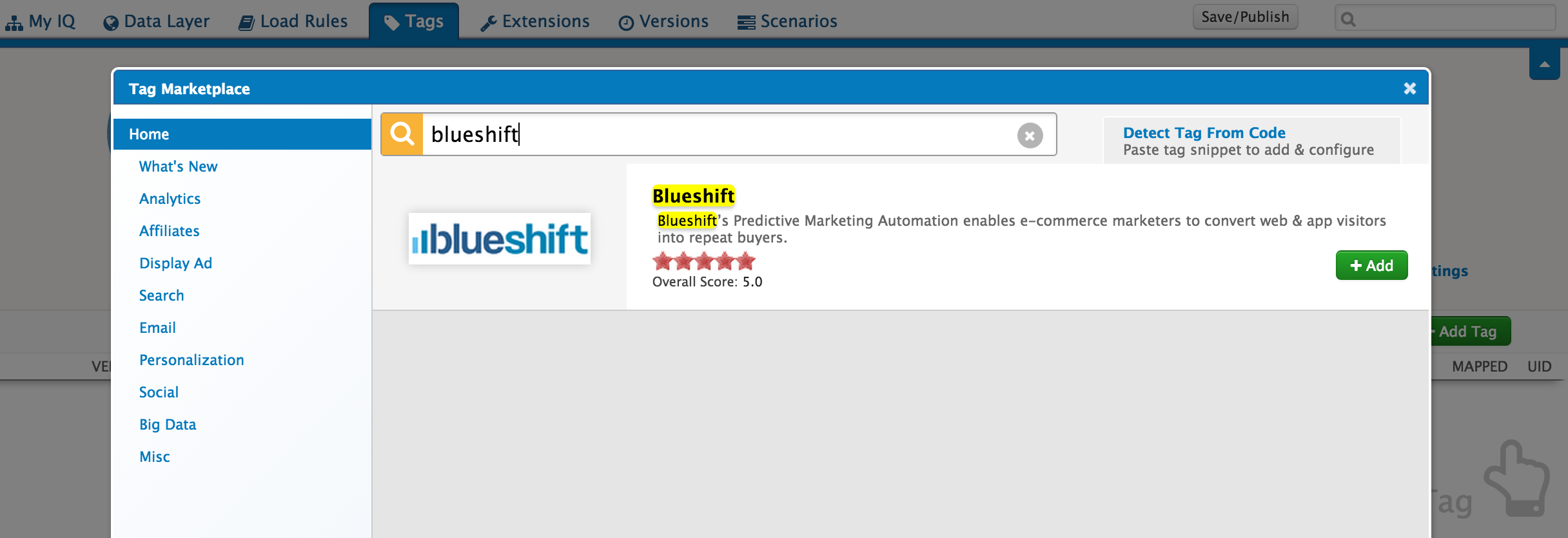Open the My IQ tab
Viewport: 1568px width, 538px height.
tap(41, 21)
